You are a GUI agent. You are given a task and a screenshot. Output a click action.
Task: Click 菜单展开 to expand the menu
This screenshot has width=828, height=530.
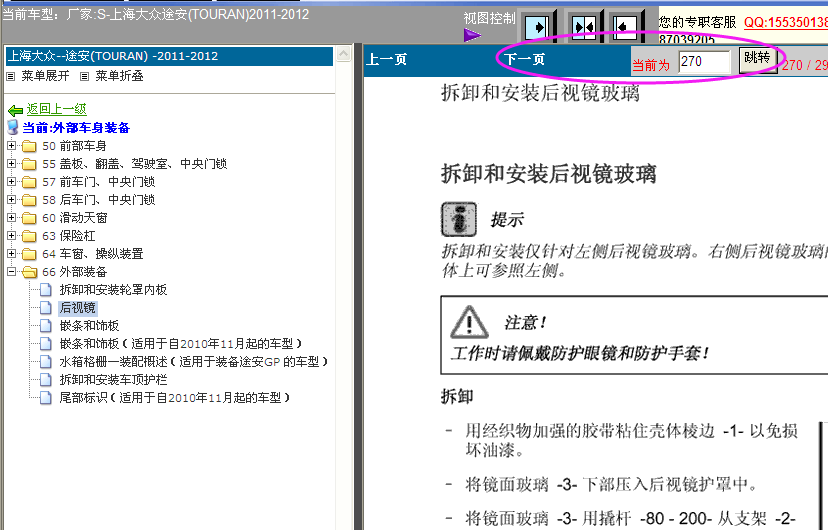point(45,76)
